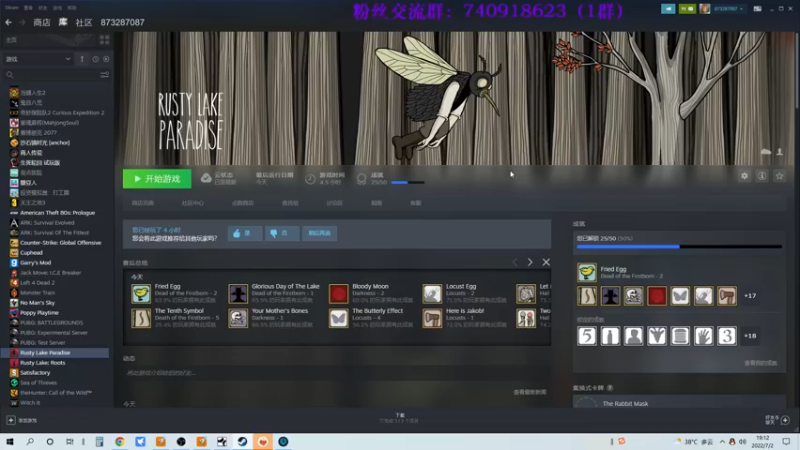This screenshot has width=800, height=450.
Task: Click thumbs-down not recommend button
Action: coord(282,233)
